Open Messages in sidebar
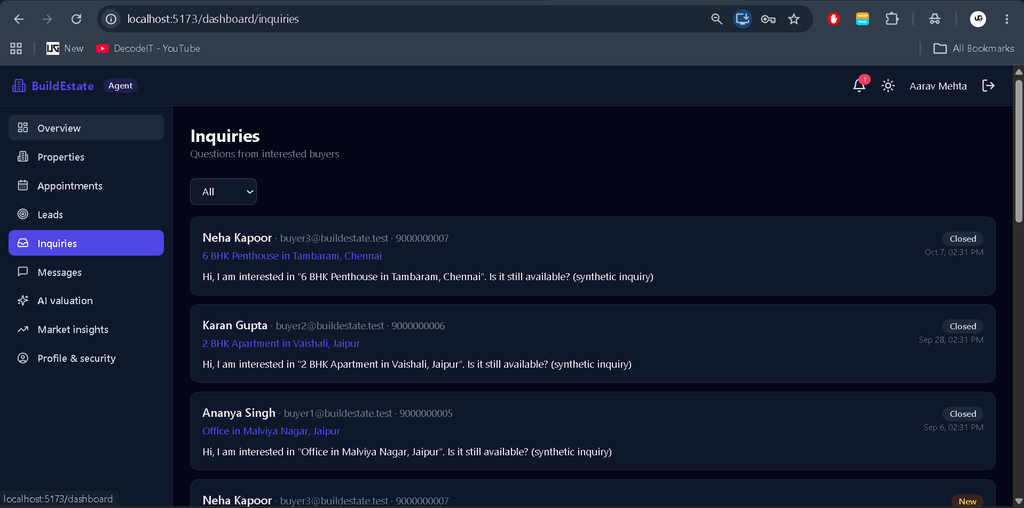The height and width of the screenshot is (508, 1024). [x=86, y=272]
